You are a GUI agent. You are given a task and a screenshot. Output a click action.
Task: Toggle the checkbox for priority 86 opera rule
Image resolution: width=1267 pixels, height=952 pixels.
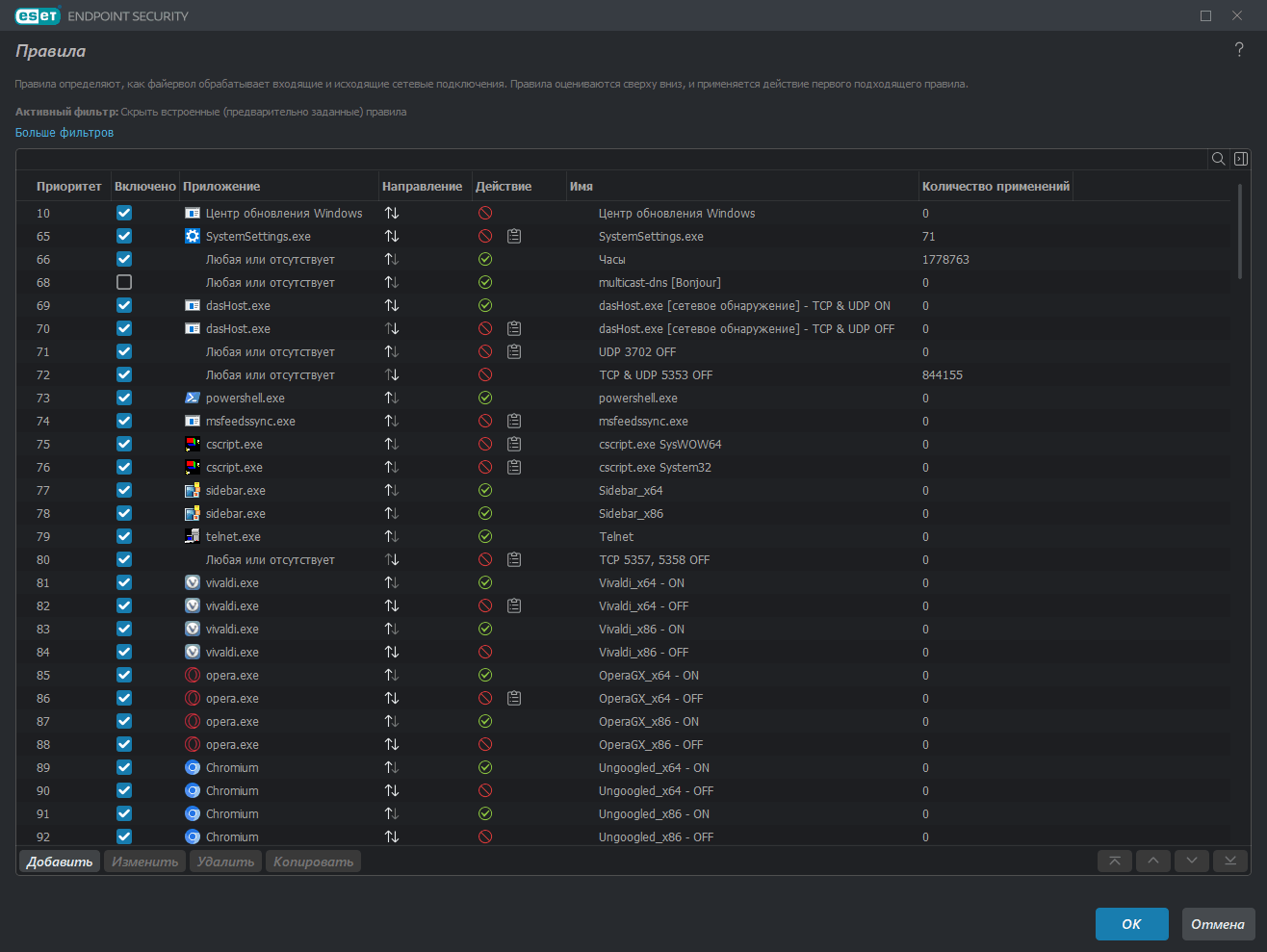pos(124,698)
